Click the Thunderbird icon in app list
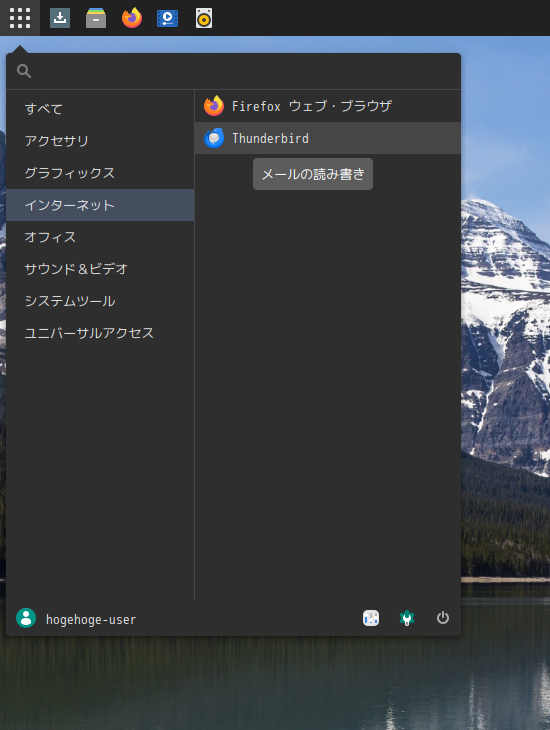The height and width of the screenshot is (730, 550). point(214,138)
